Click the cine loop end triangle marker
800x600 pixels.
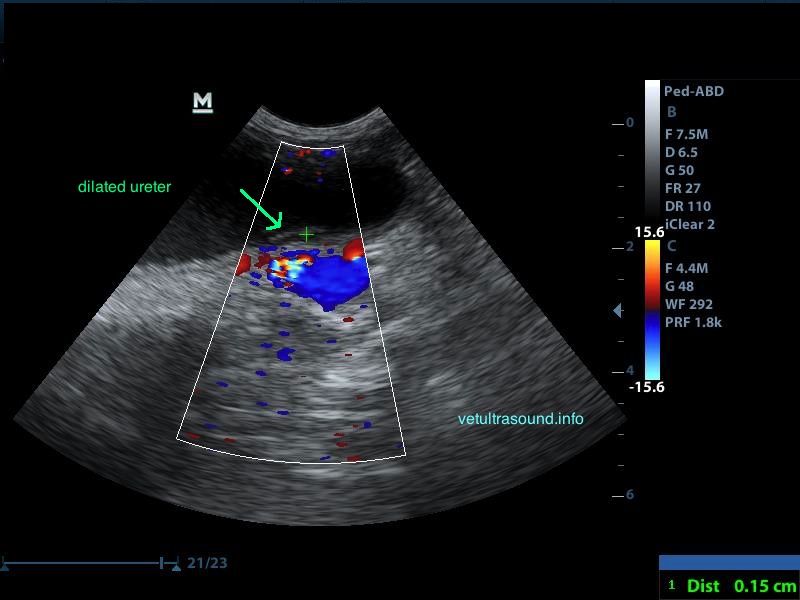[176, 565]
